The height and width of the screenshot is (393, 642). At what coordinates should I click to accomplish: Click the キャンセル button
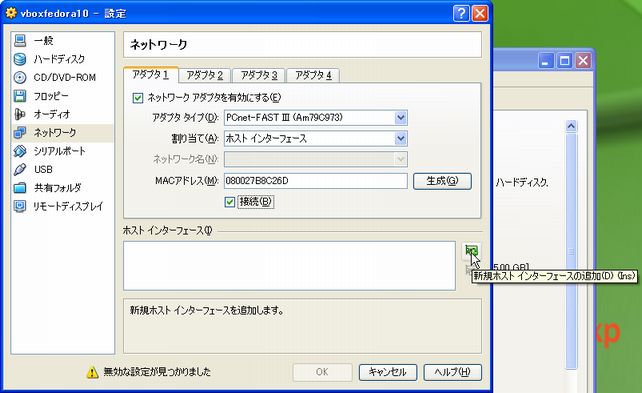coord(388,372)
